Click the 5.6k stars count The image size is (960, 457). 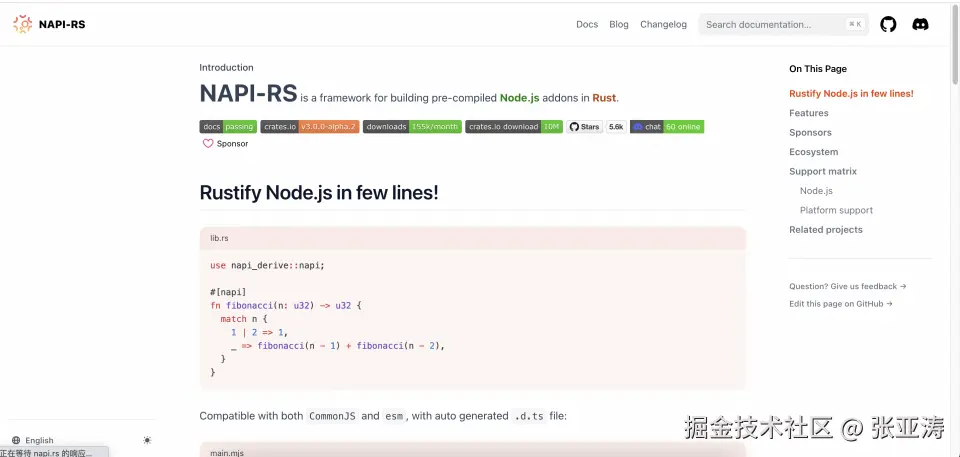[x=616, y=127]
